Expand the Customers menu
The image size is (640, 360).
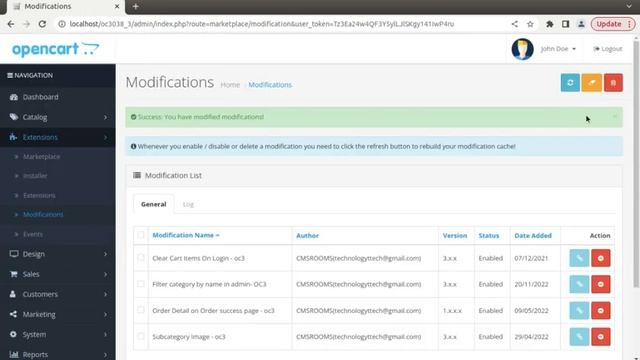pos(58,294)
